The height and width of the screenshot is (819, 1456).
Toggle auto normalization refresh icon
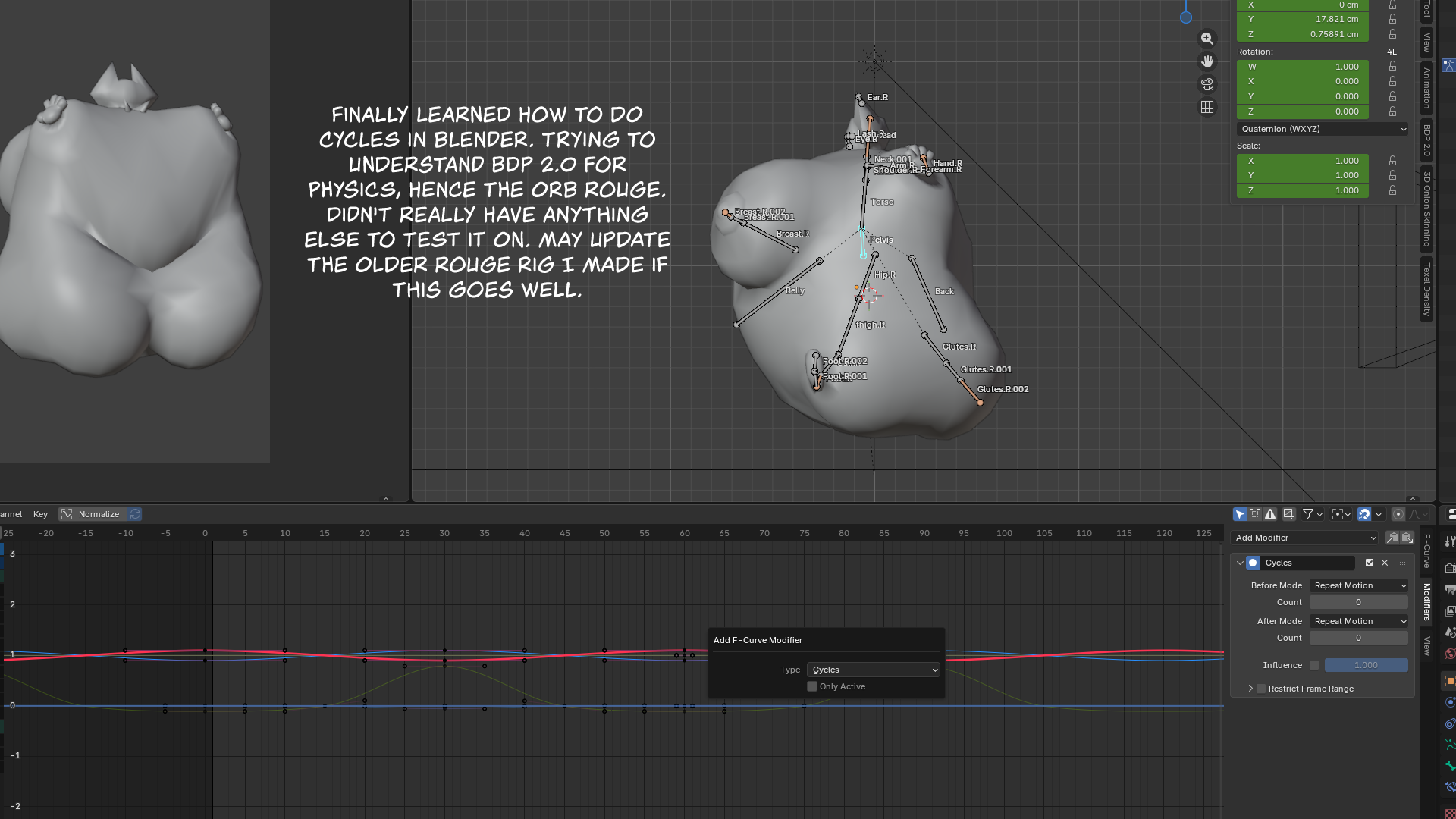tap(135, 514)
